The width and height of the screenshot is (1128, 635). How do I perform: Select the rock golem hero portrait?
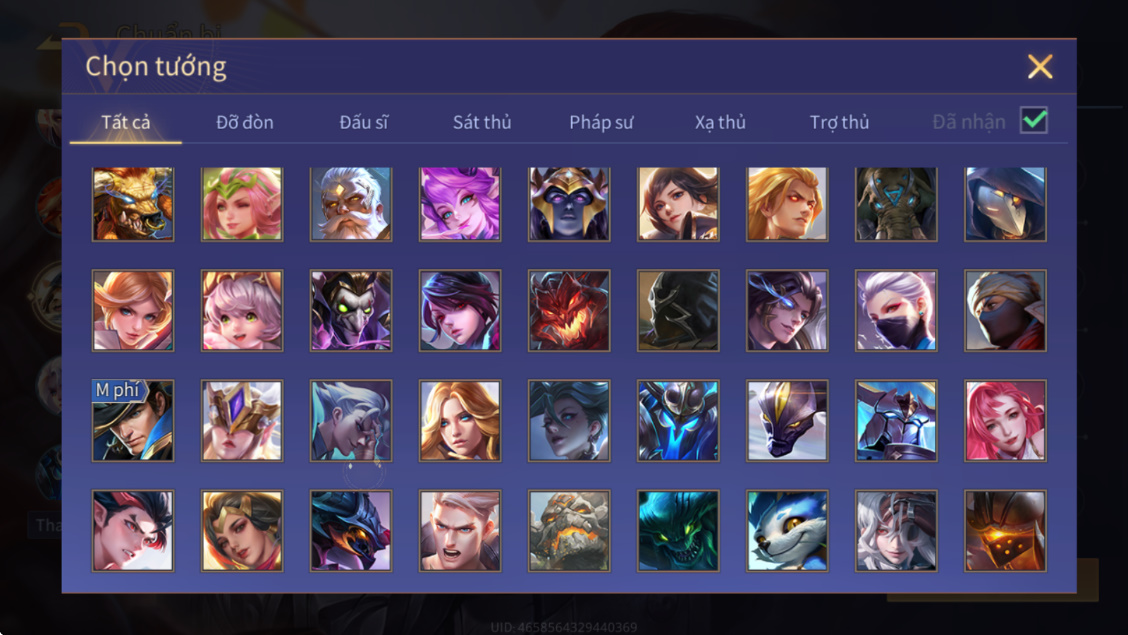(569, 531)
